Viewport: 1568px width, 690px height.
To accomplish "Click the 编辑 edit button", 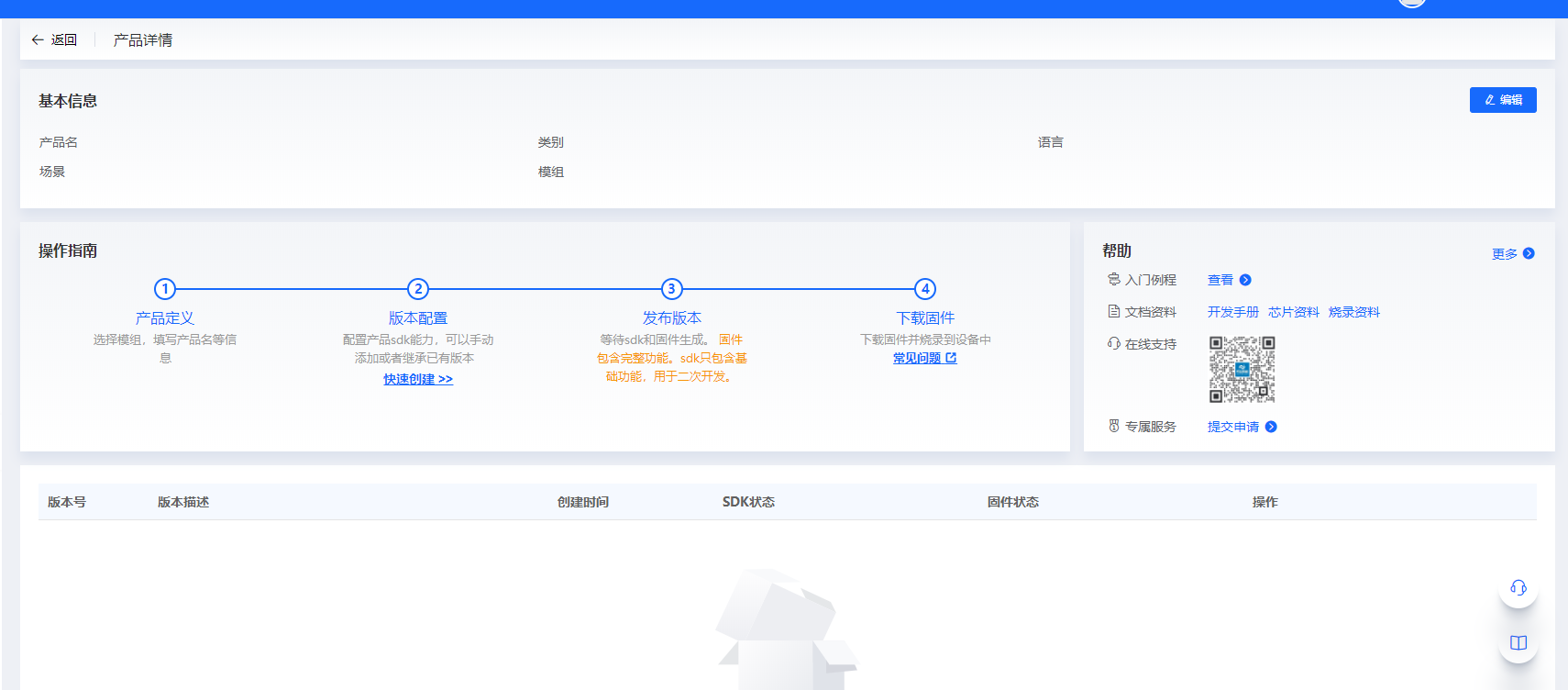I will [x=1503, y=100].
